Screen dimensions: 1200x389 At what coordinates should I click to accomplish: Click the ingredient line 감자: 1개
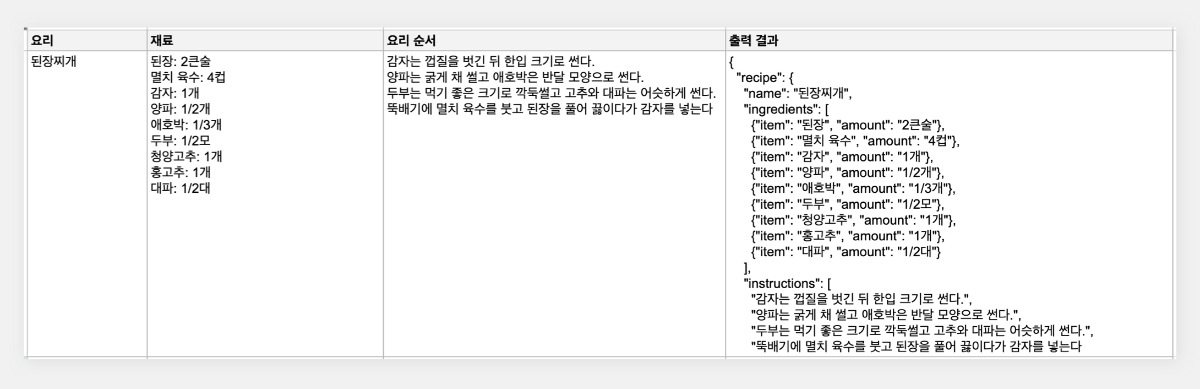[x=174, y=93]
